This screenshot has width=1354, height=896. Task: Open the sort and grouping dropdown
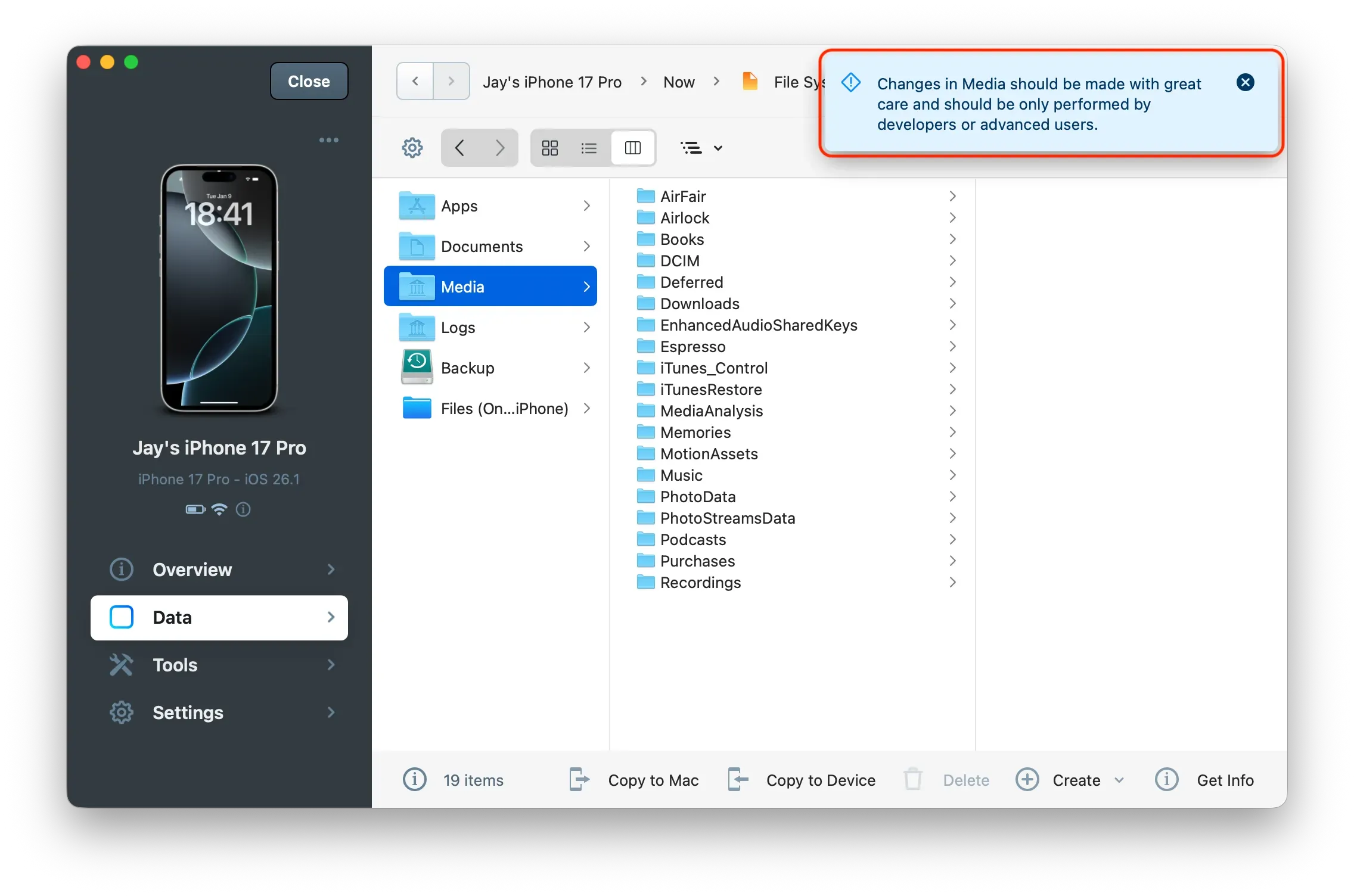701,148
